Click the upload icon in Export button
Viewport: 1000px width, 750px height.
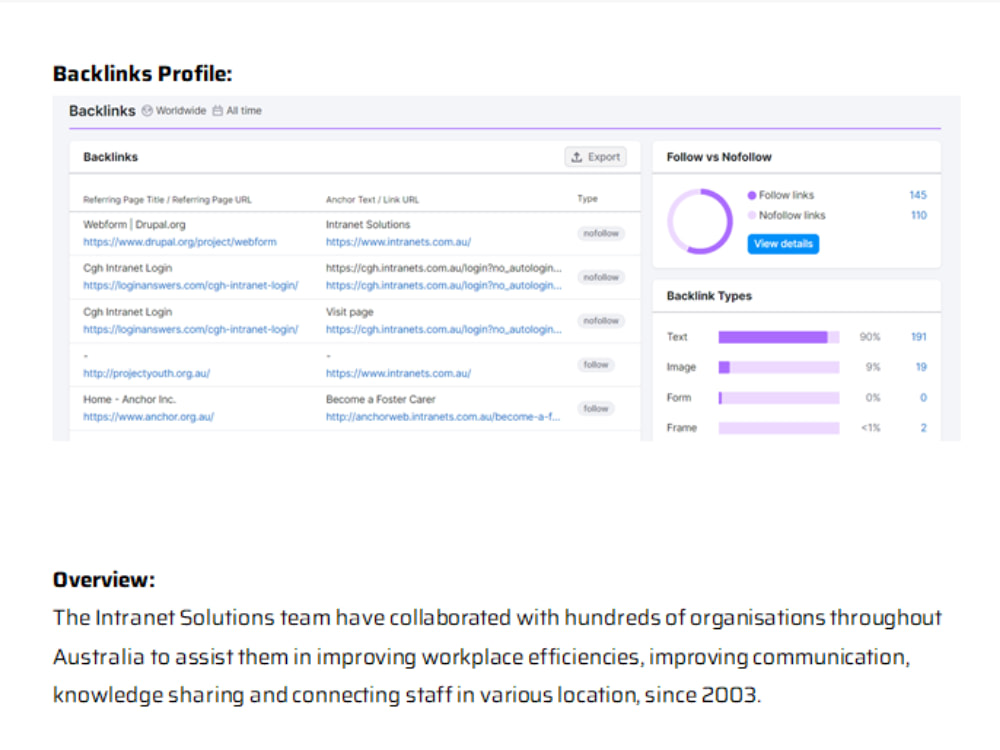(577, 157)
